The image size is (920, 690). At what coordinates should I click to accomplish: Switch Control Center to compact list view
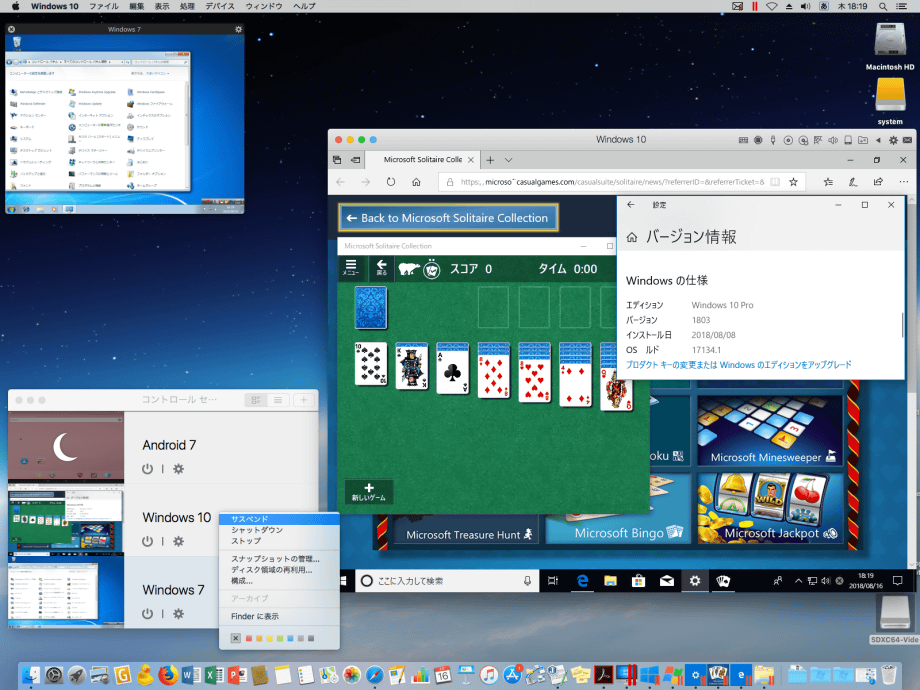(278, 400)
